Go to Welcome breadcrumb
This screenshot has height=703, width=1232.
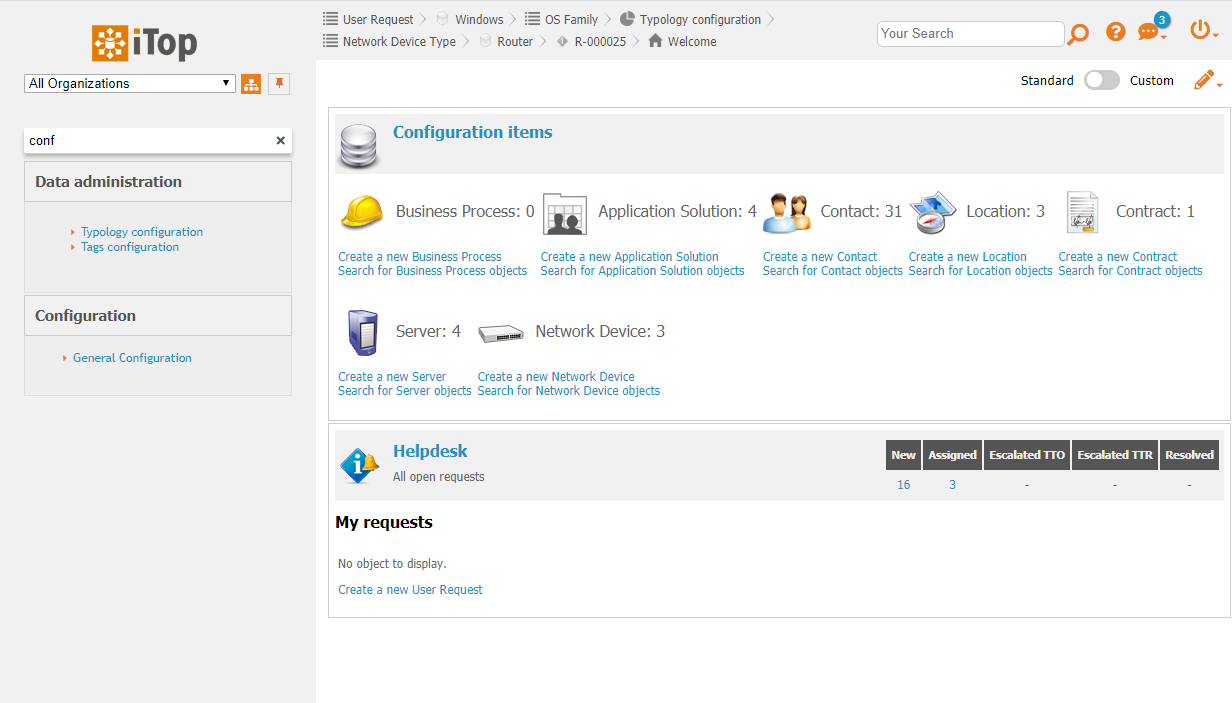tap(692, 42)
